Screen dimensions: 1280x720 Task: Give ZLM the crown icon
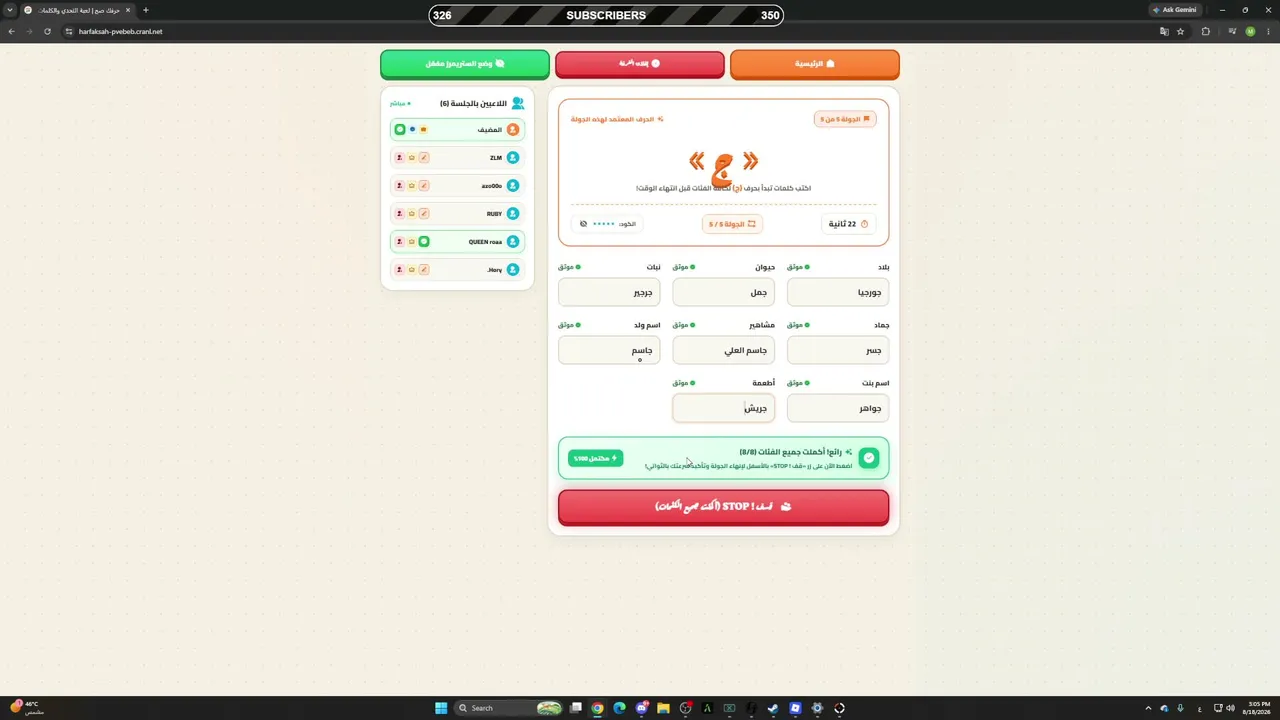click(412, 158)
